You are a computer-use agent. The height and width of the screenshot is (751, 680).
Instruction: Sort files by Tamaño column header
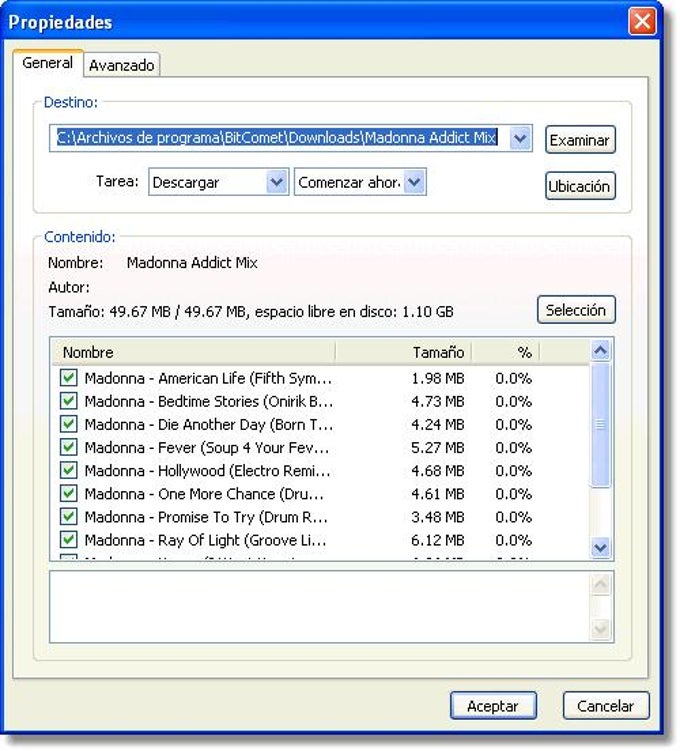click(x=404, y=352)
